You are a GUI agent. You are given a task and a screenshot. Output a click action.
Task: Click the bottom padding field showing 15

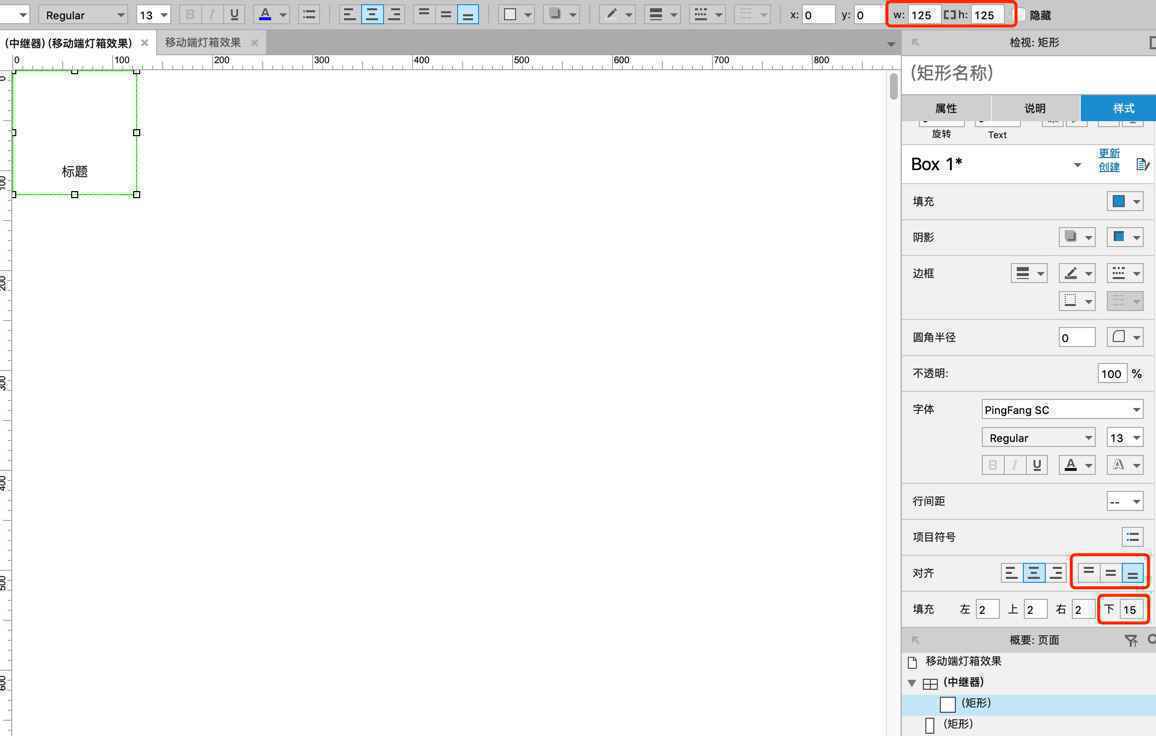[x=1132, y=609]
